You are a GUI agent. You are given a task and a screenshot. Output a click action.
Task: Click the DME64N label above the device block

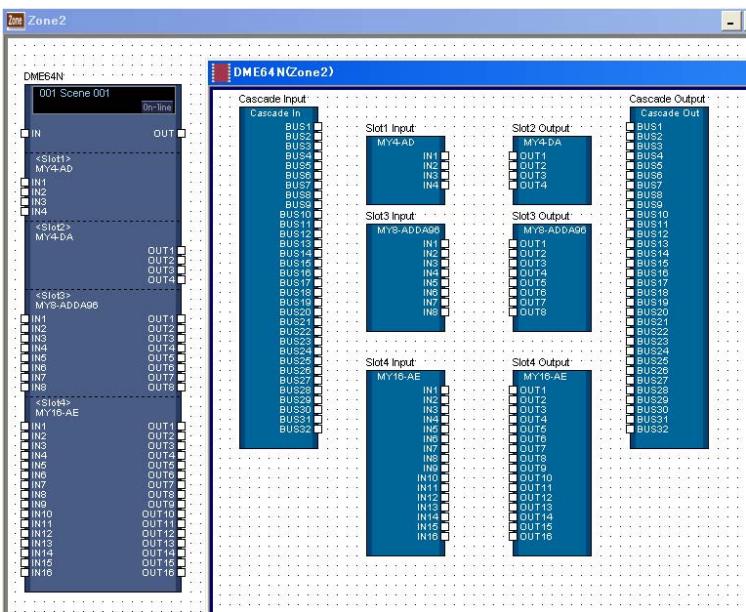coord(43,77)
